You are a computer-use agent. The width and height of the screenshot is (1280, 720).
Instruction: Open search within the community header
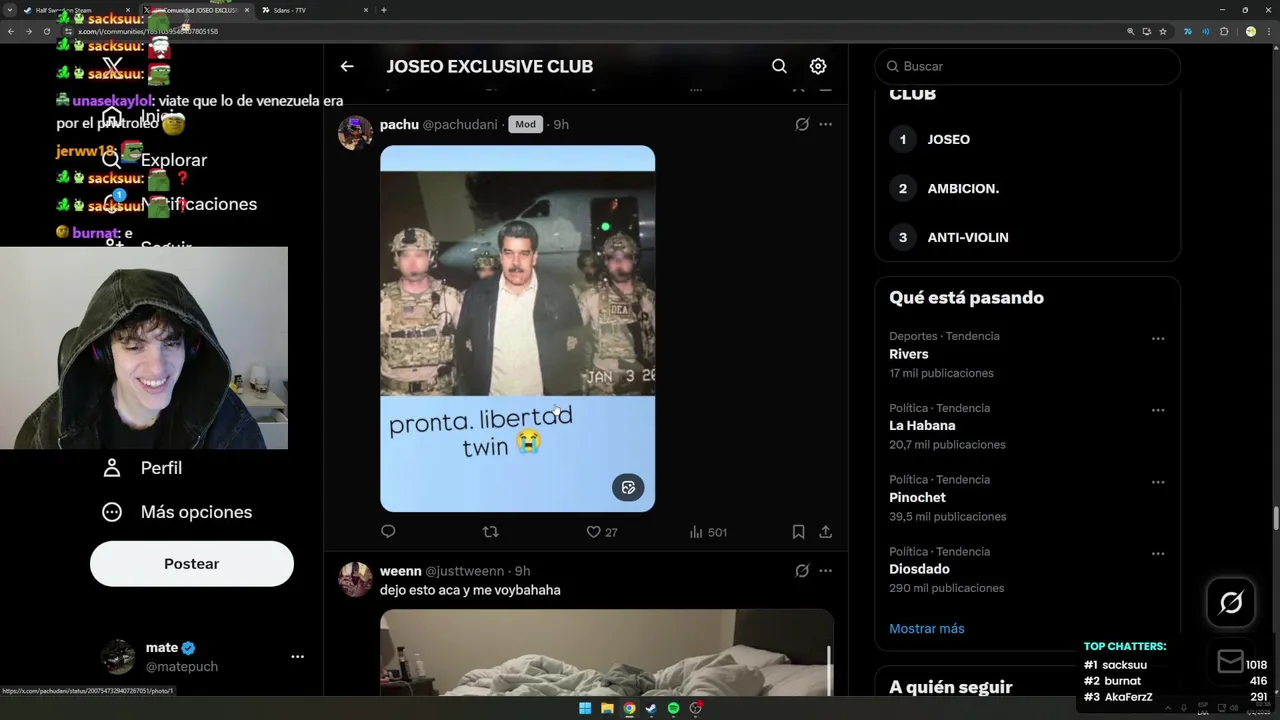[779, 66]
